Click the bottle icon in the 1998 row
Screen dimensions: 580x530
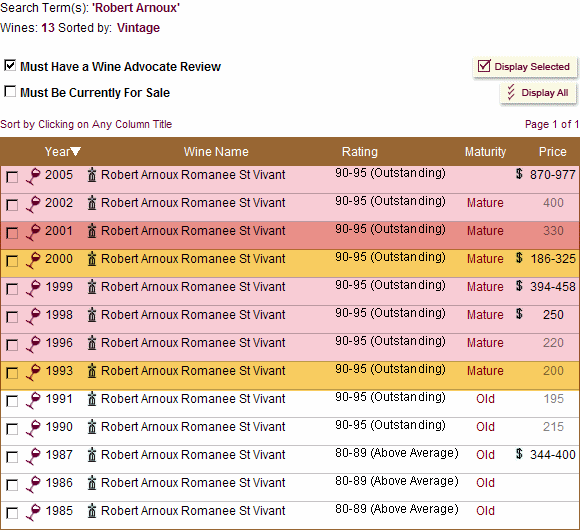point(92,315)
